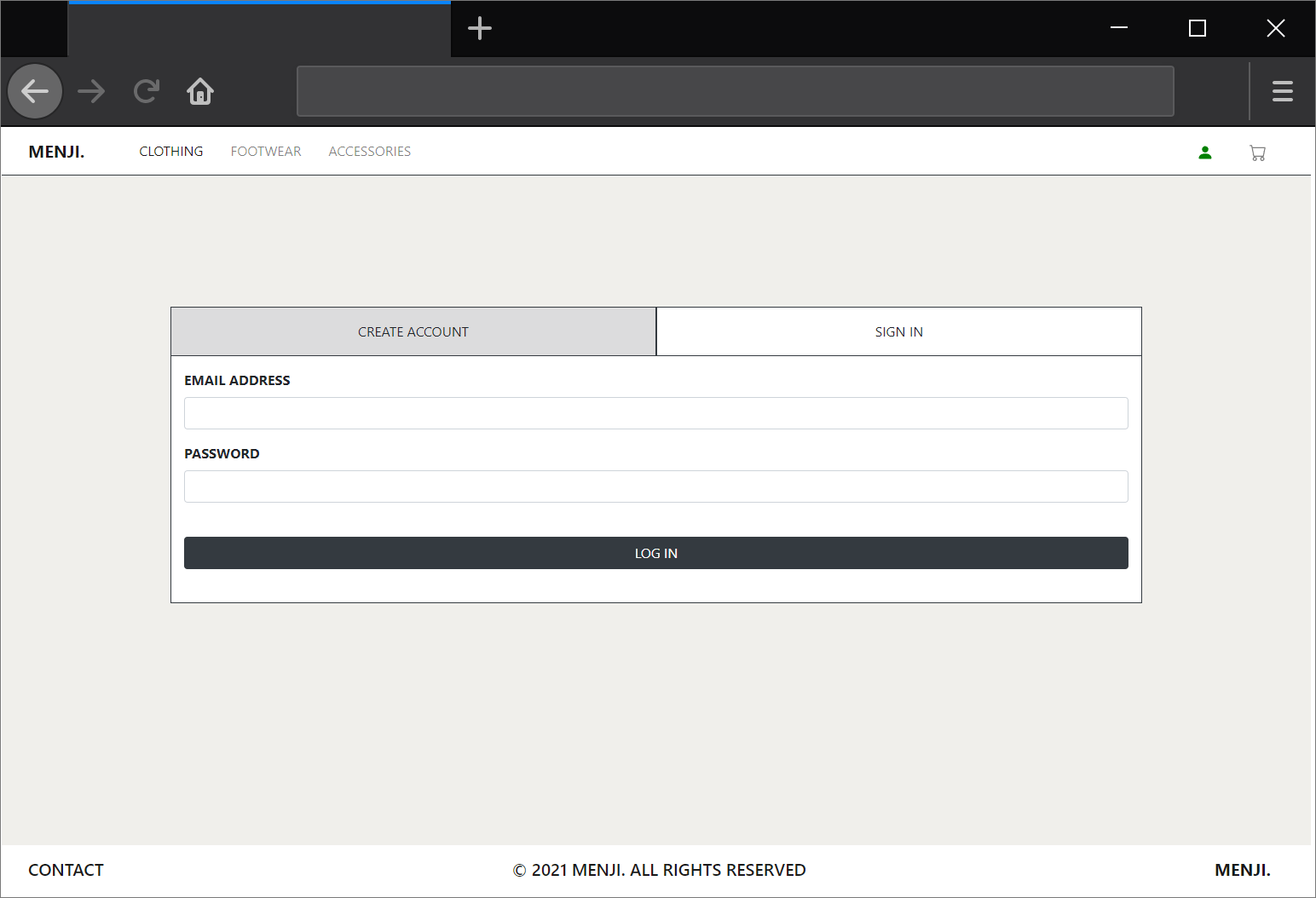The width and height of the screenshot is (1316, 898).
Task: Switch to the Create Account tab
Action: tap(413, 331)
